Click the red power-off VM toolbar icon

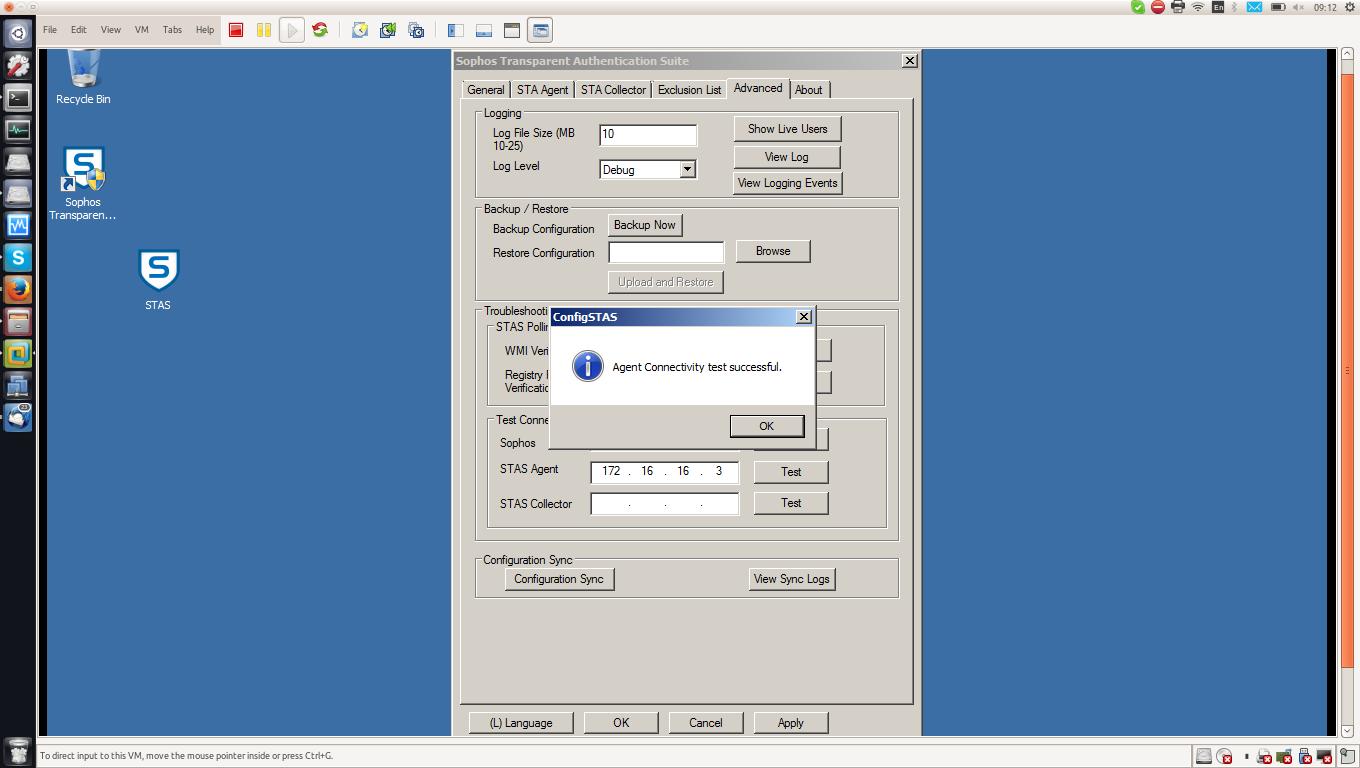(x=236, y=30)
